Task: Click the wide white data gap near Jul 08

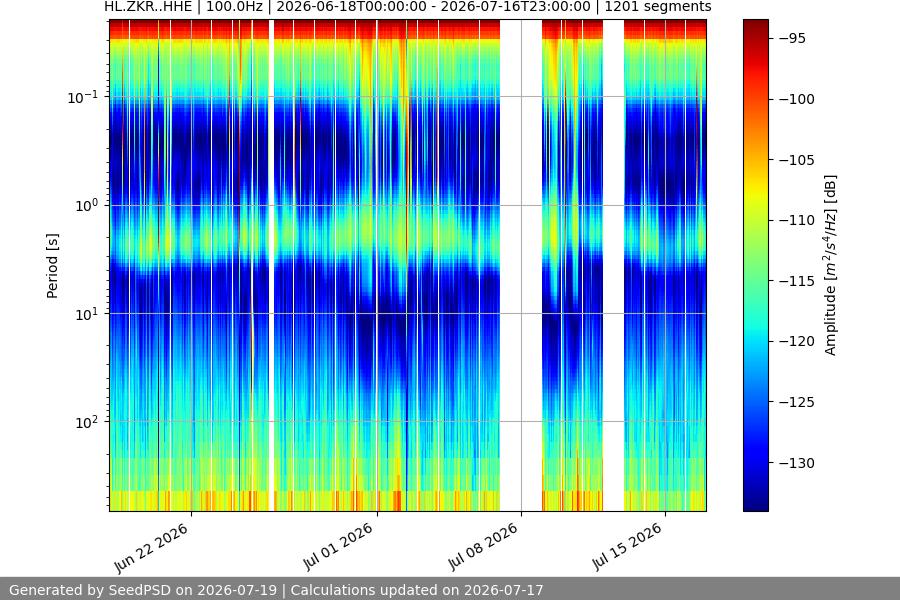Action: [x=521, y=265]
